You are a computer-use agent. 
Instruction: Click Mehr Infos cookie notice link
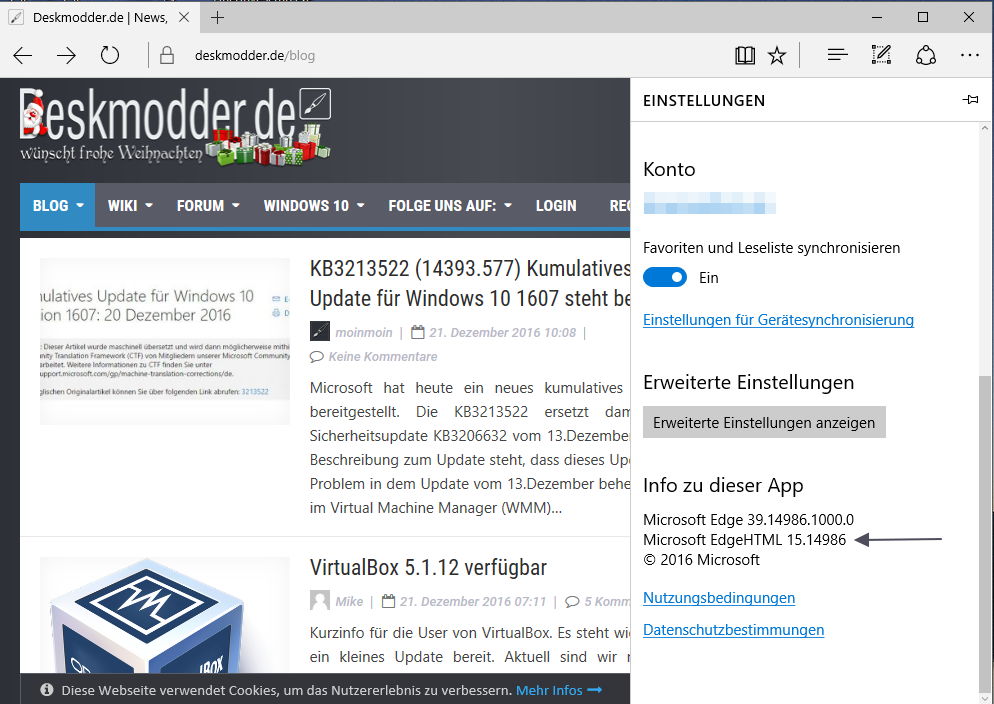click(x=558, y=690)
